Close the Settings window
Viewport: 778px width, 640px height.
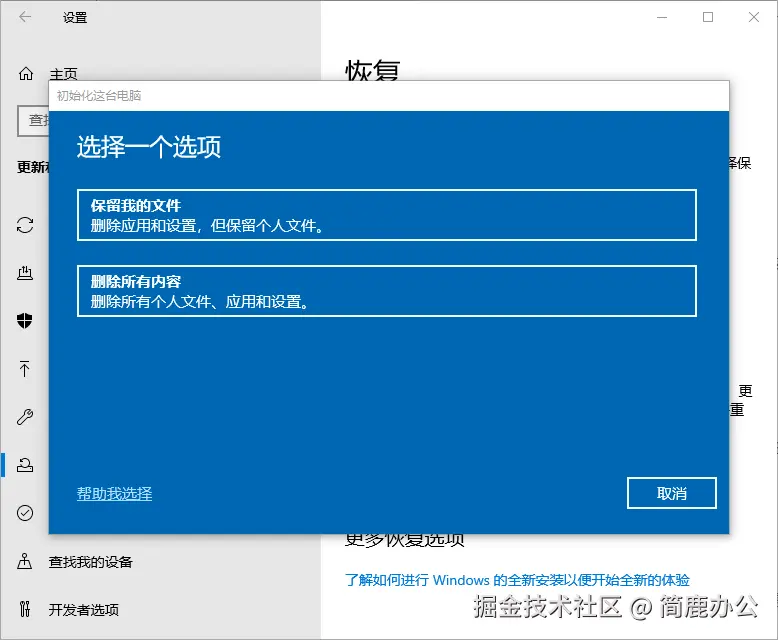(754, 17)
